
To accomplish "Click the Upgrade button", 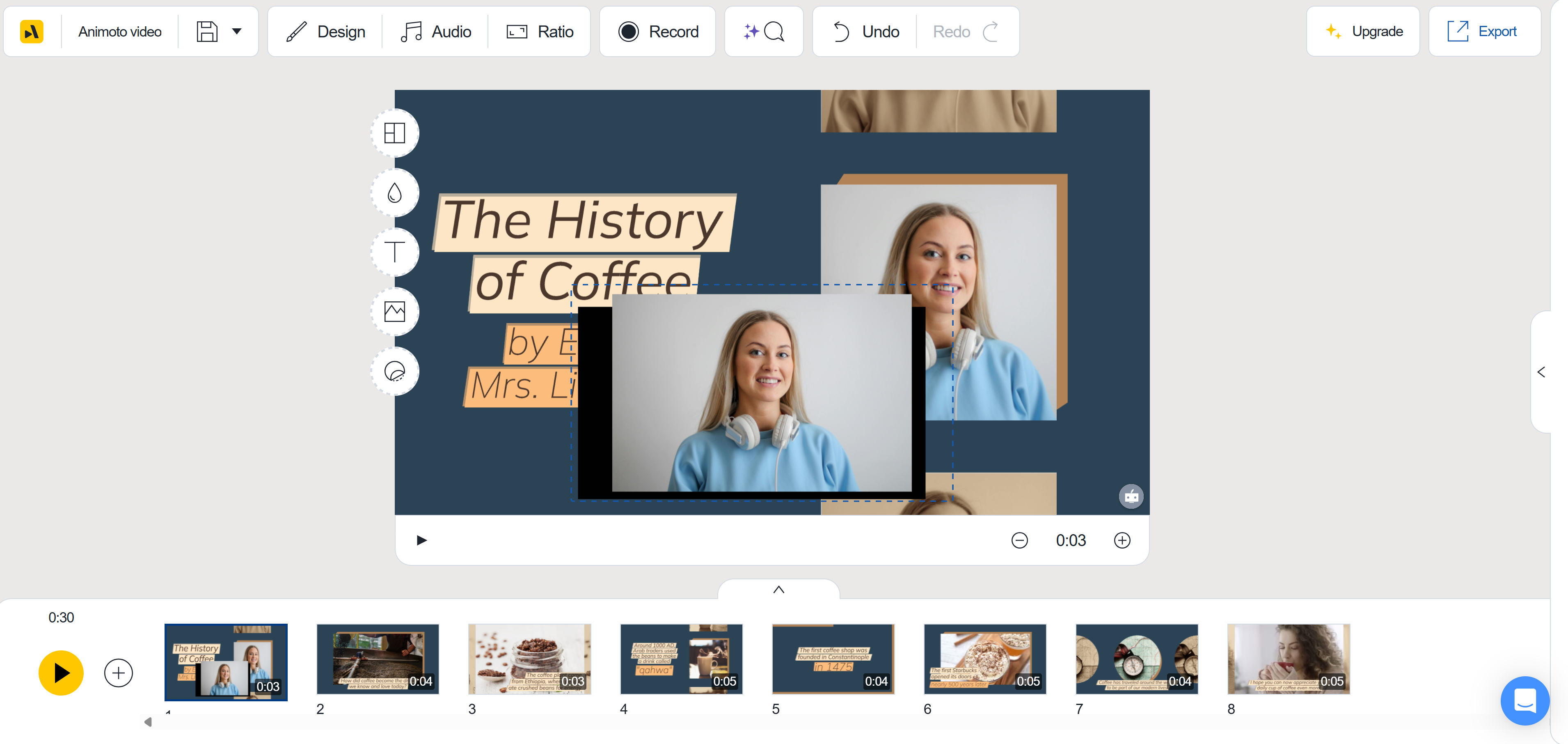I will tap(1363, 31).
